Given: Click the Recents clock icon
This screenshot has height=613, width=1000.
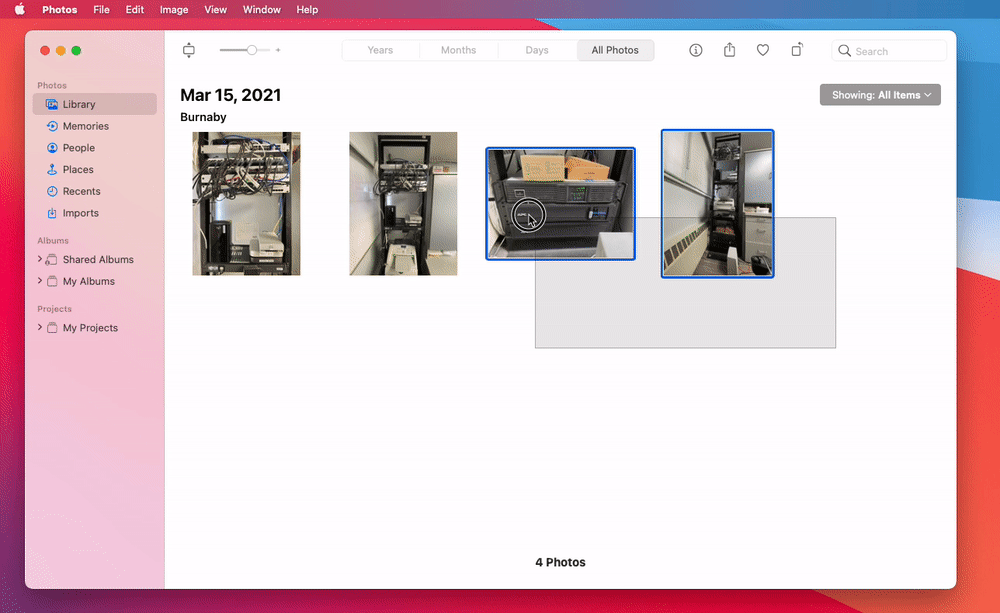Looking at the screenshot, I should pos(52,191).
